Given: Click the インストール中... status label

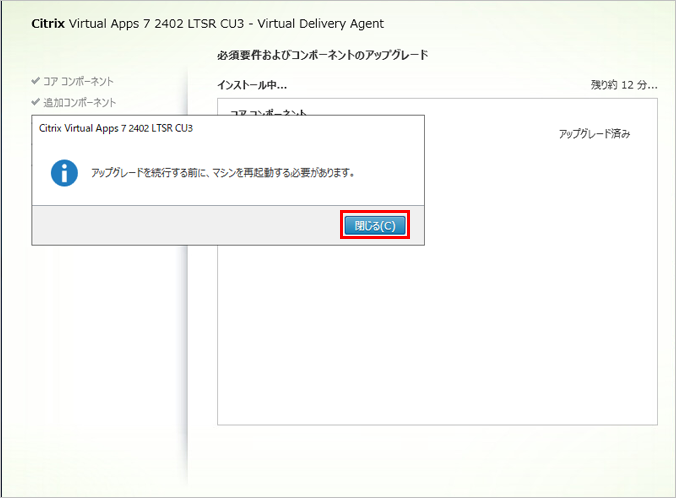Looking at the screenshot, I should tap(252, 86).
